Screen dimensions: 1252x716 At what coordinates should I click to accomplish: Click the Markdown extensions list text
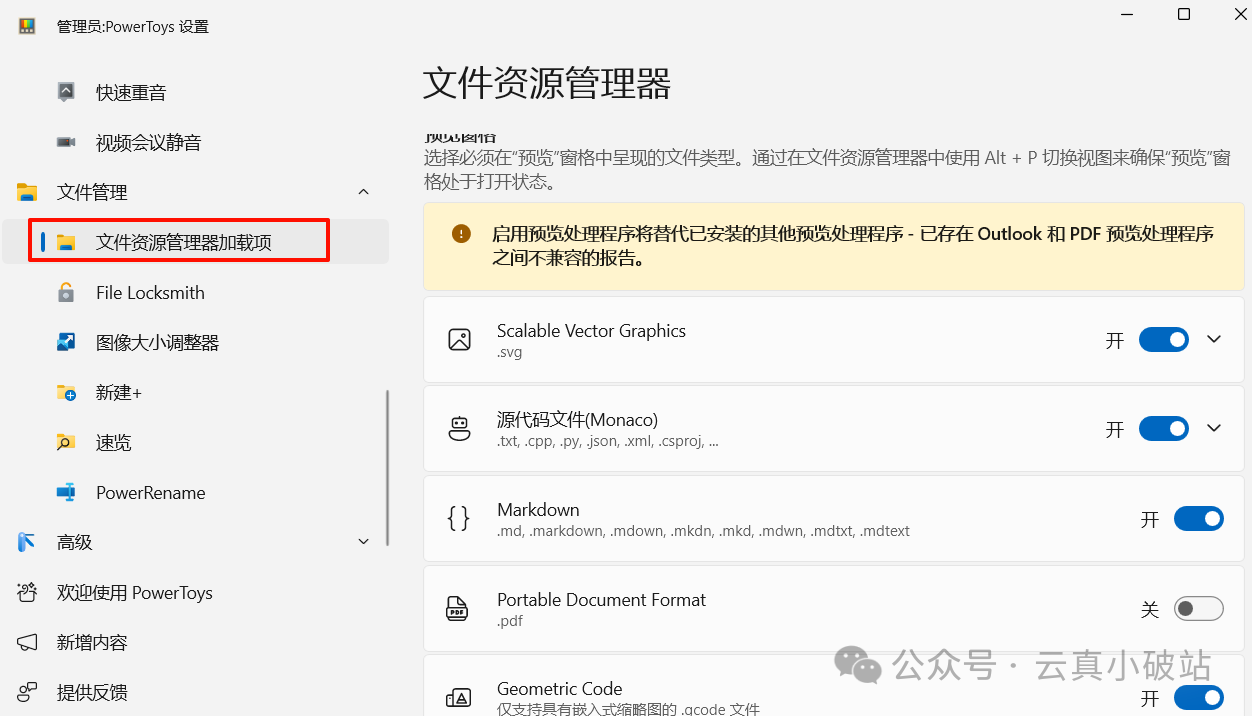point(703,531)
